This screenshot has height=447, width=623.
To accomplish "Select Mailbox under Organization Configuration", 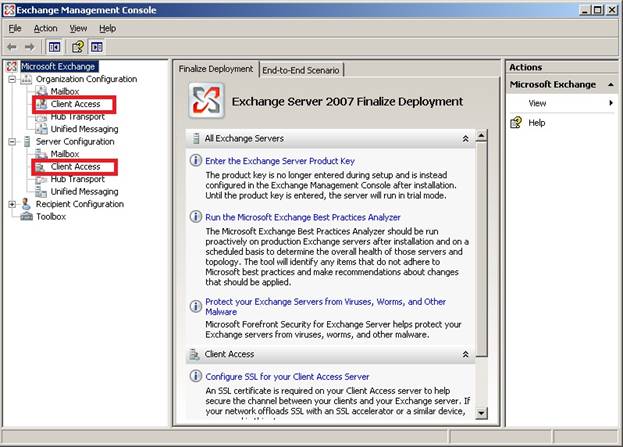I will [65, 91].
